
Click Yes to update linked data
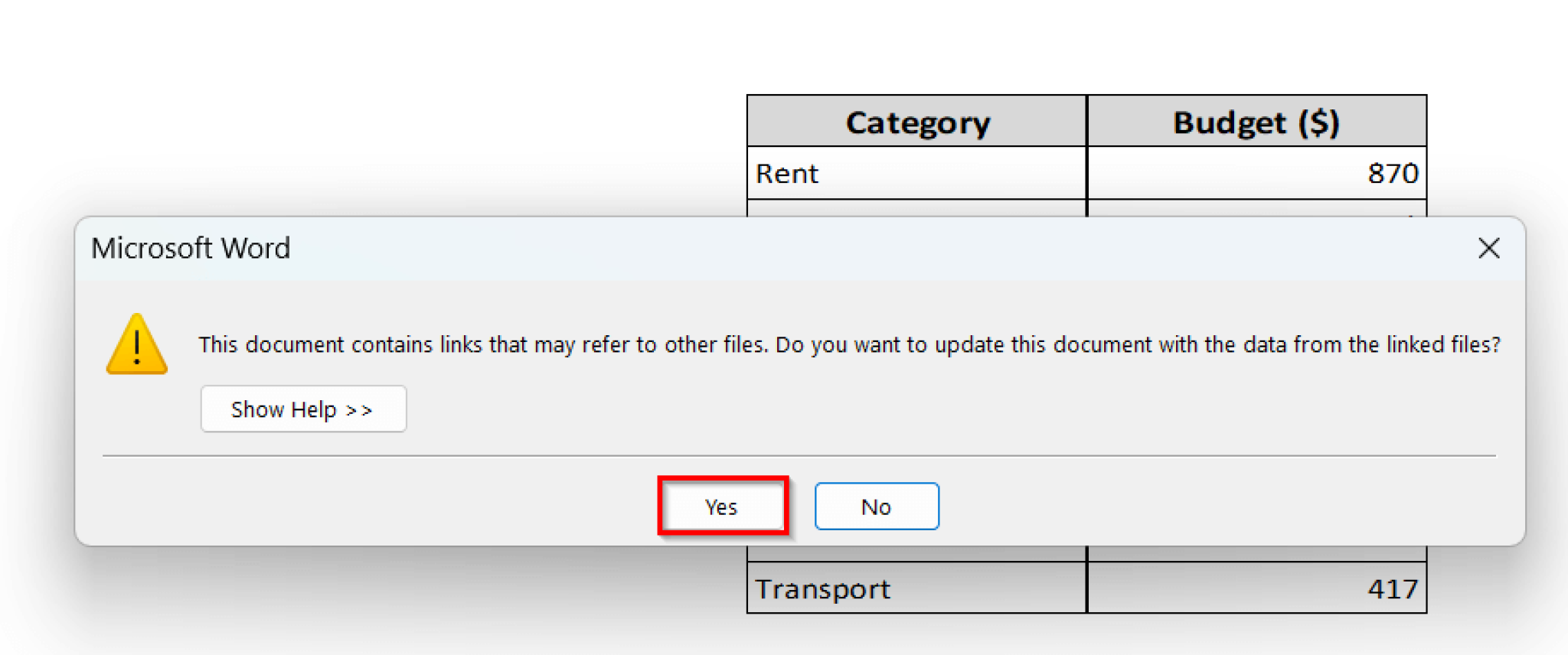tap(720, 506)
